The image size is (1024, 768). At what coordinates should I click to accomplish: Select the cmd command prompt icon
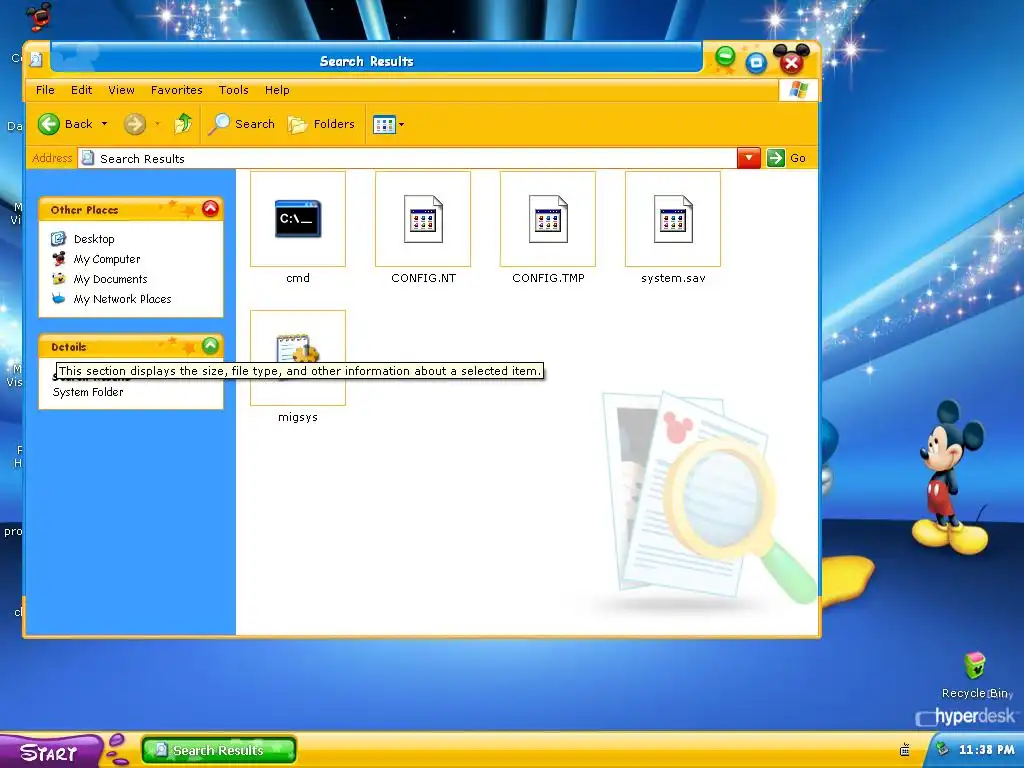(x=298, y=219)
